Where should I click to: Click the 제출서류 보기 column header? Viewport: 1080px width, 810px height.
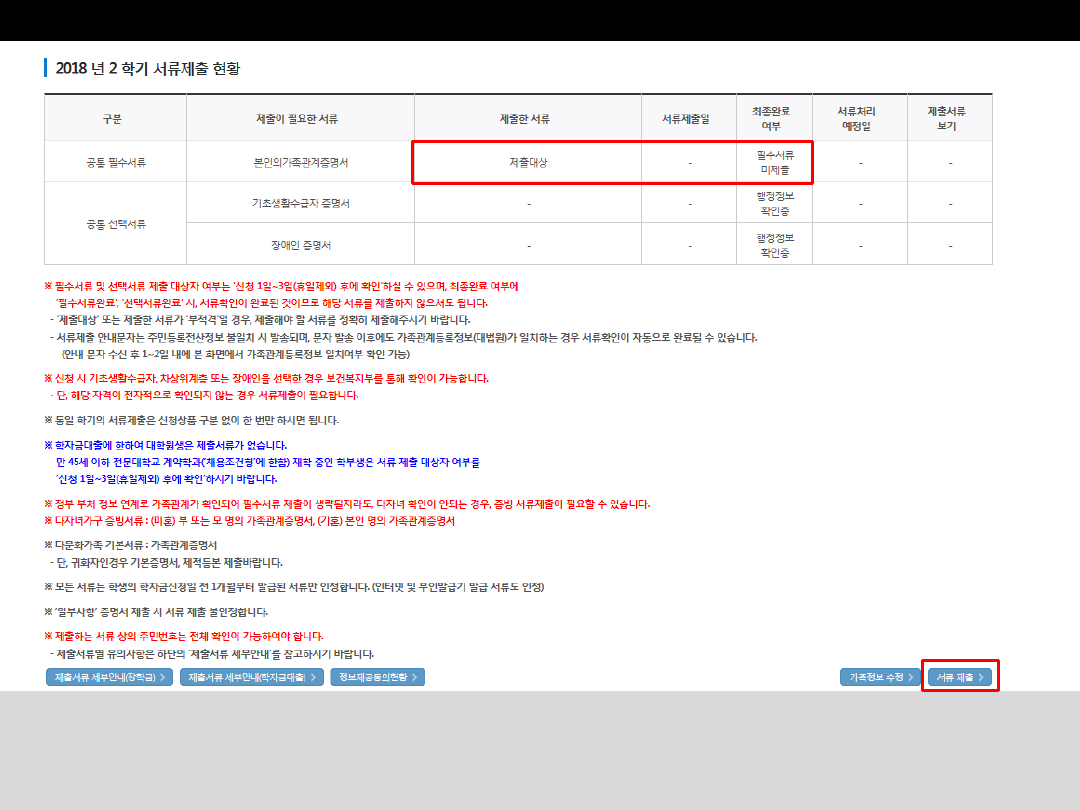pos(949,119)
